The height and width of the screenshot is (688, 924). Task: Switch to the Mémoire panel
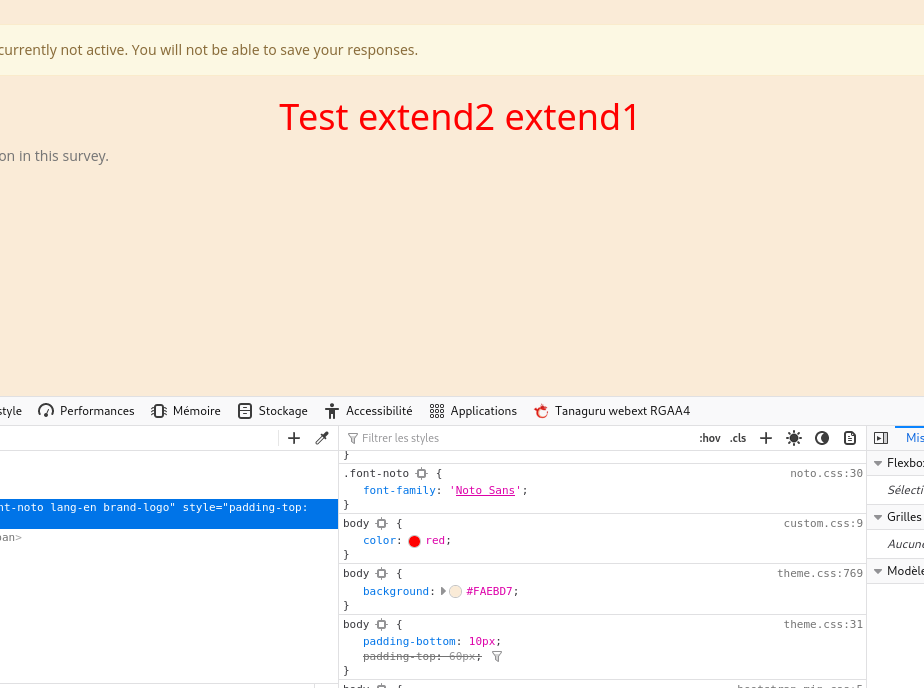coord(186,411)
